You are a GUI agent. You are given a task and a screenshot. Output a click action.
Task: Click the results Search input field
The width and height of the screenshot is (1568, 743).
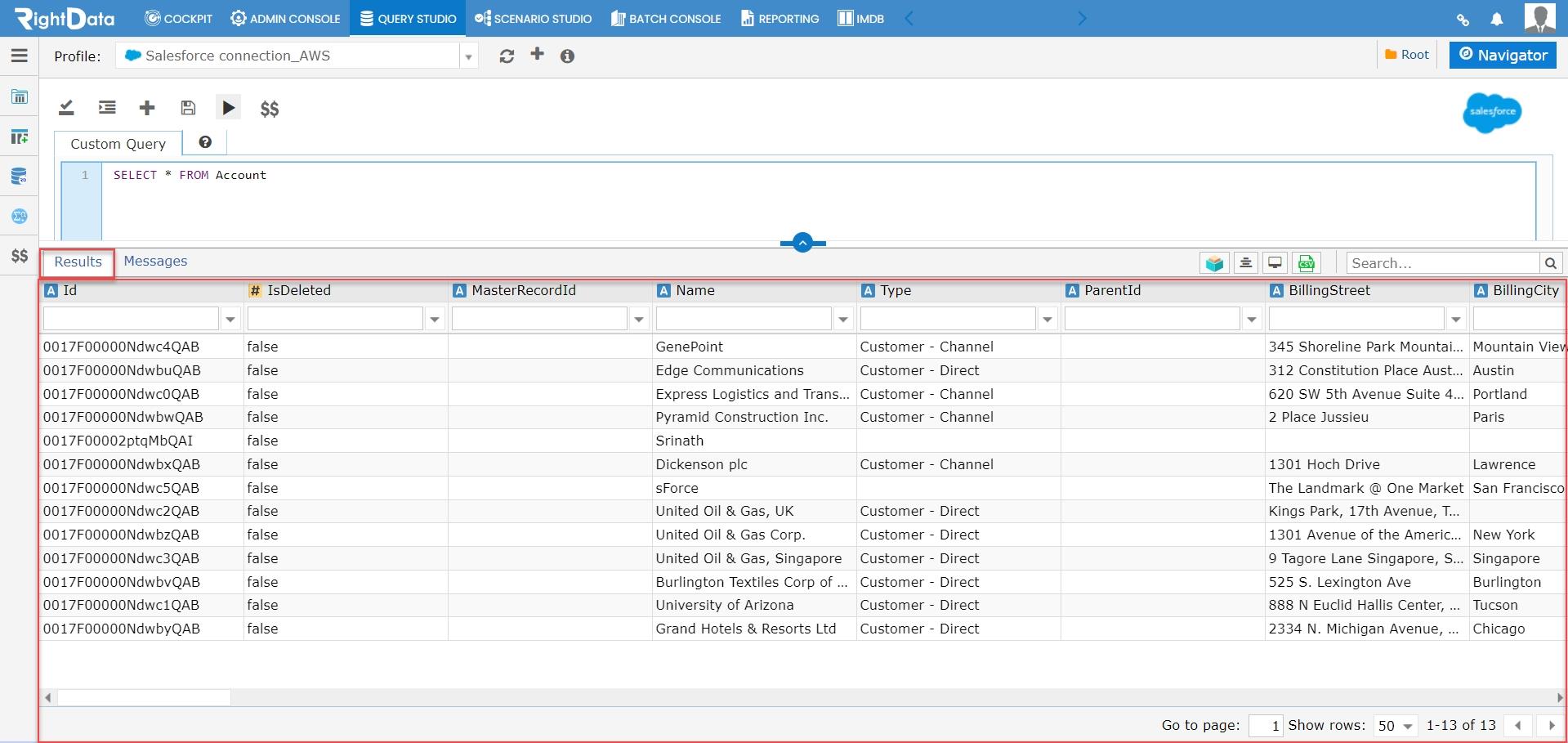click(x=1442, y=263)
